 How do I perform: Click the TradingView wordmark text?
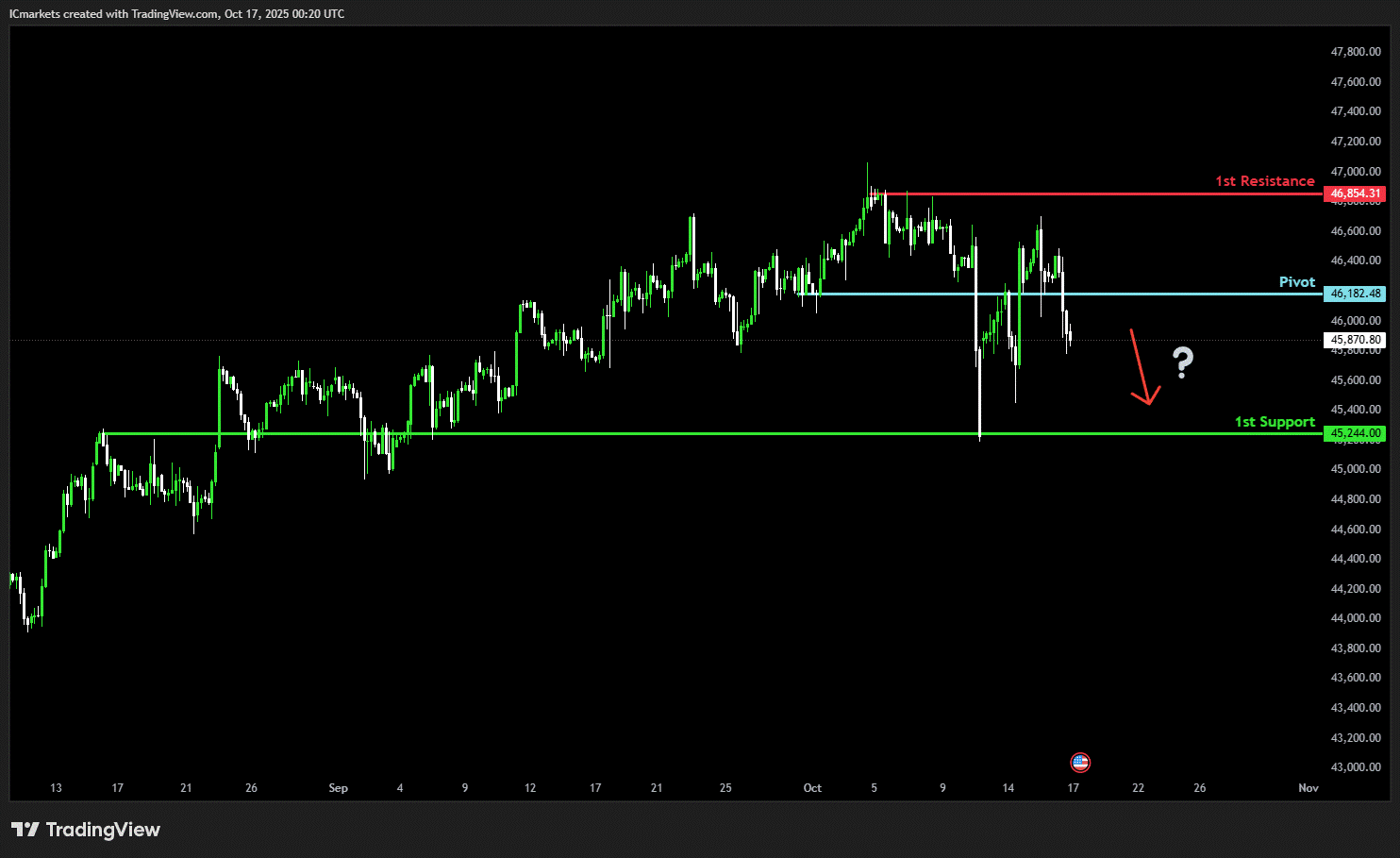coord(103,830)
